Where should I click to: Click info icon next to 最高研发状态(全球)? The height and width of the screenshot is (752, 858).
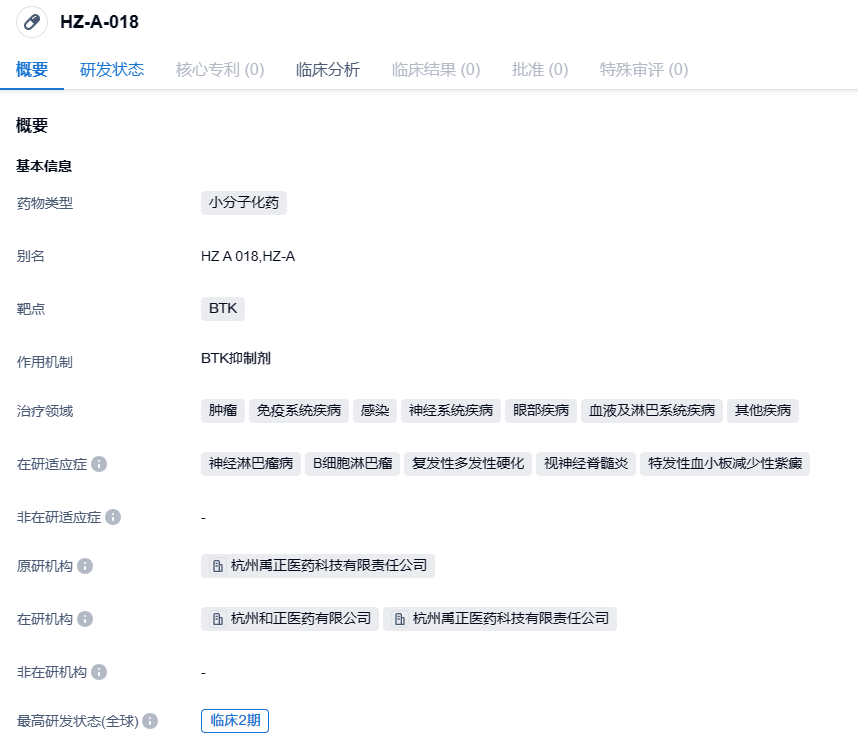tap(150, 721)
